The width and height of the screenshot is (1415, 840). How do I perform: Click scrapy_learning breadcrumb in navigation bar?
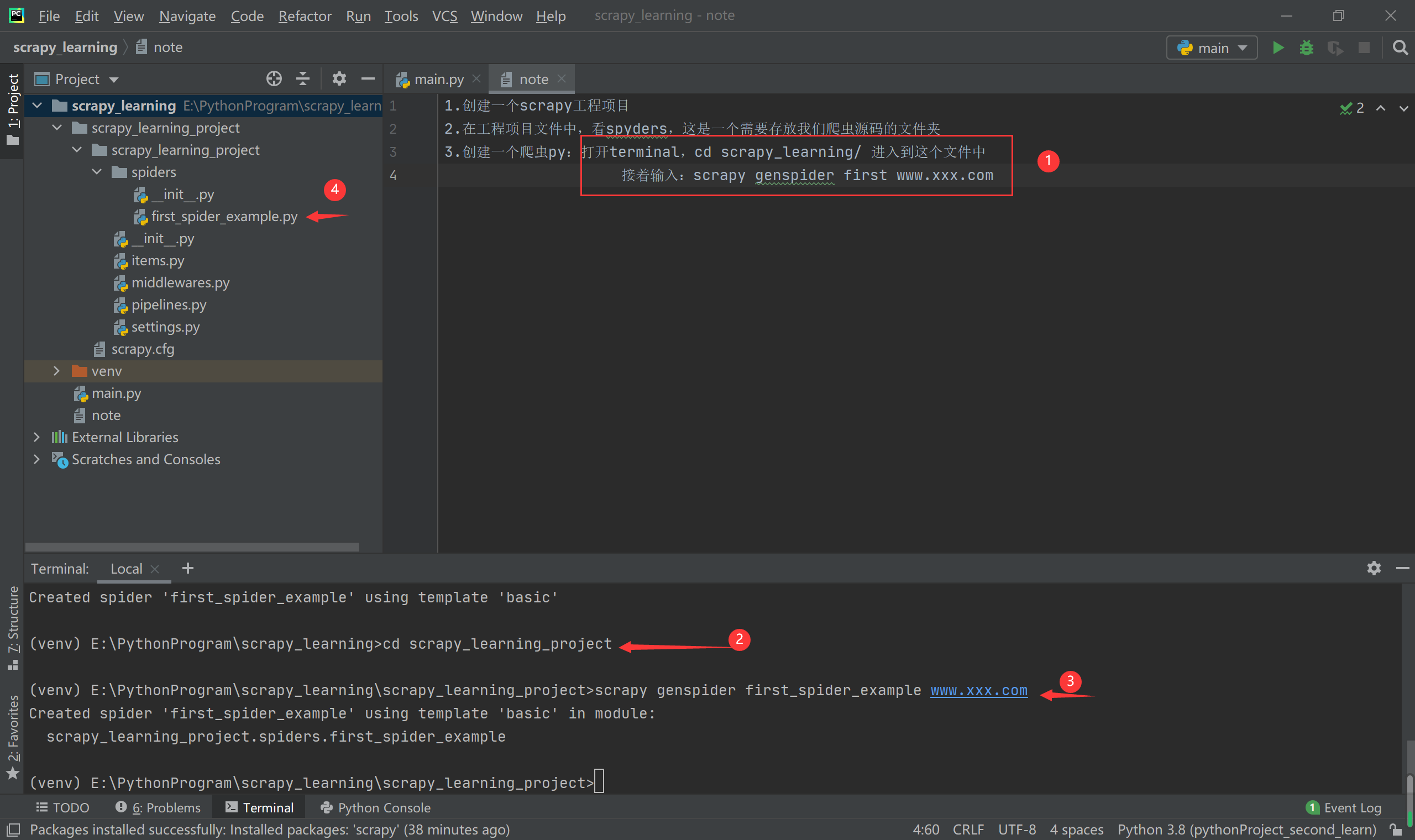point(65,47)
